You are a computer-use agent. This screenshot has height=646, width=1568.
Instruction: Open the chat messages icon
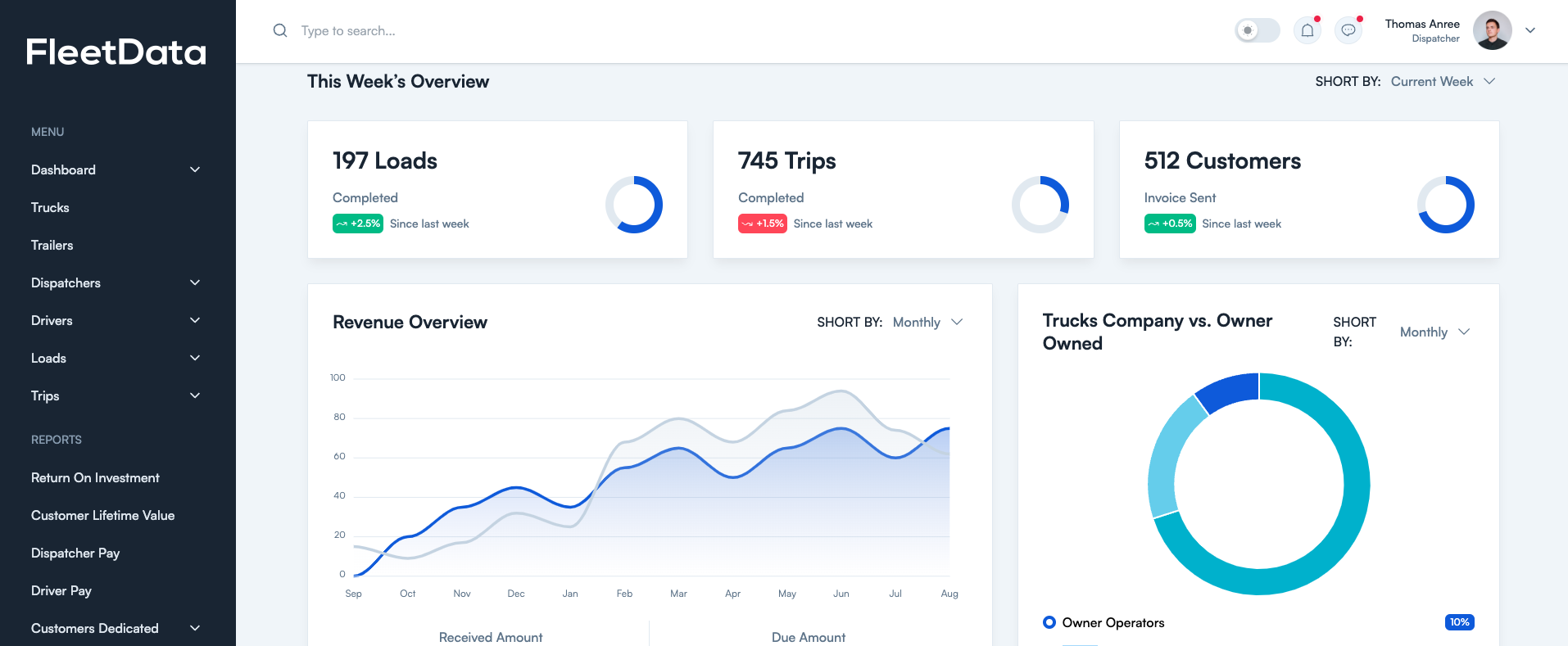point(1348,31)
